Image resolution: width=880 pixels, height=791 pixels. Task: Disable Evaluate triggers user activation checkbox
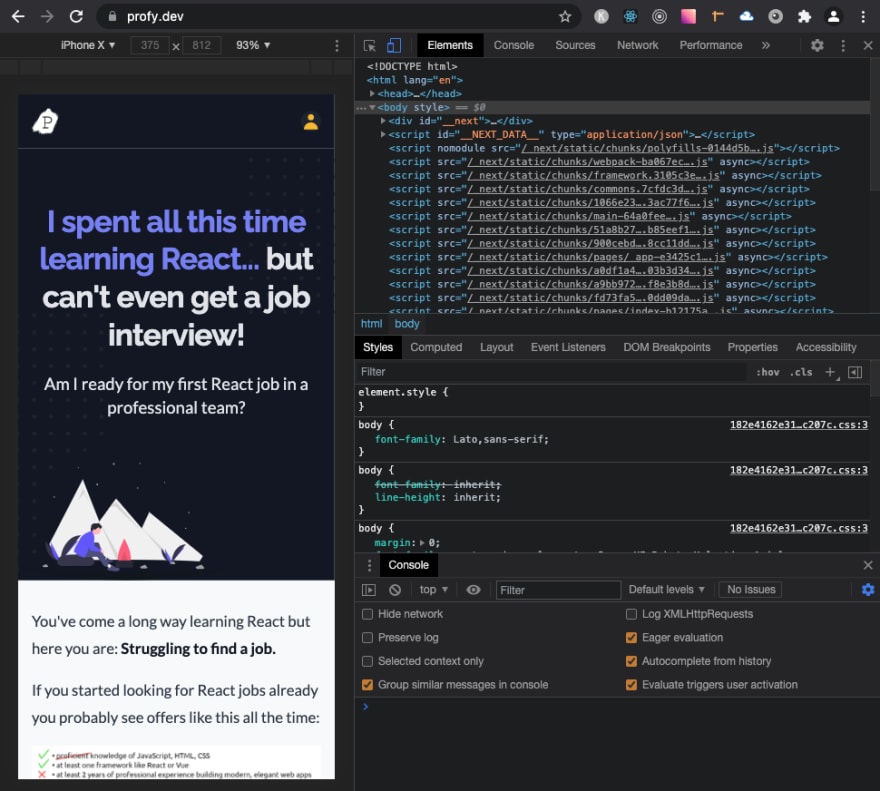point(631,685)
